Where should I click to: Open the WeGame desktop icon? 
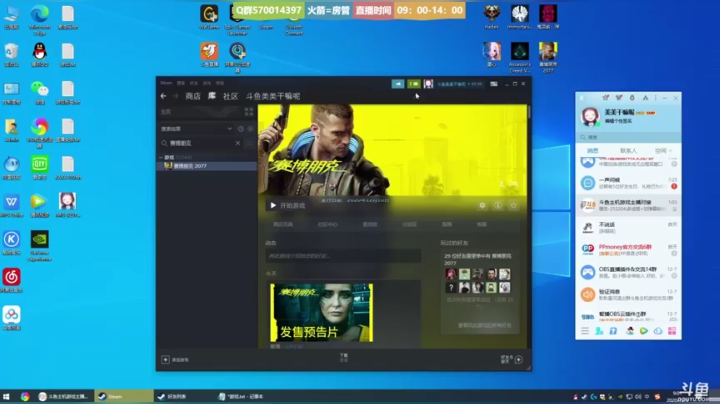click(209, 17)
